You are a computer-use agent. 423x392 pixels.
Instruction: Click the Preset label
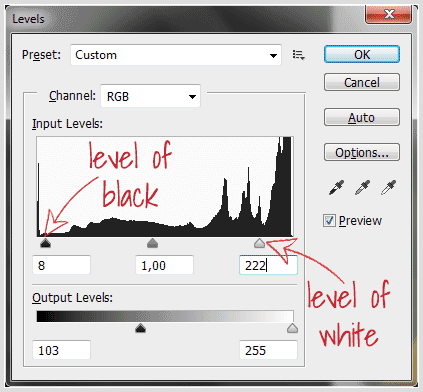pyautogui.click(x=41, y=55)
